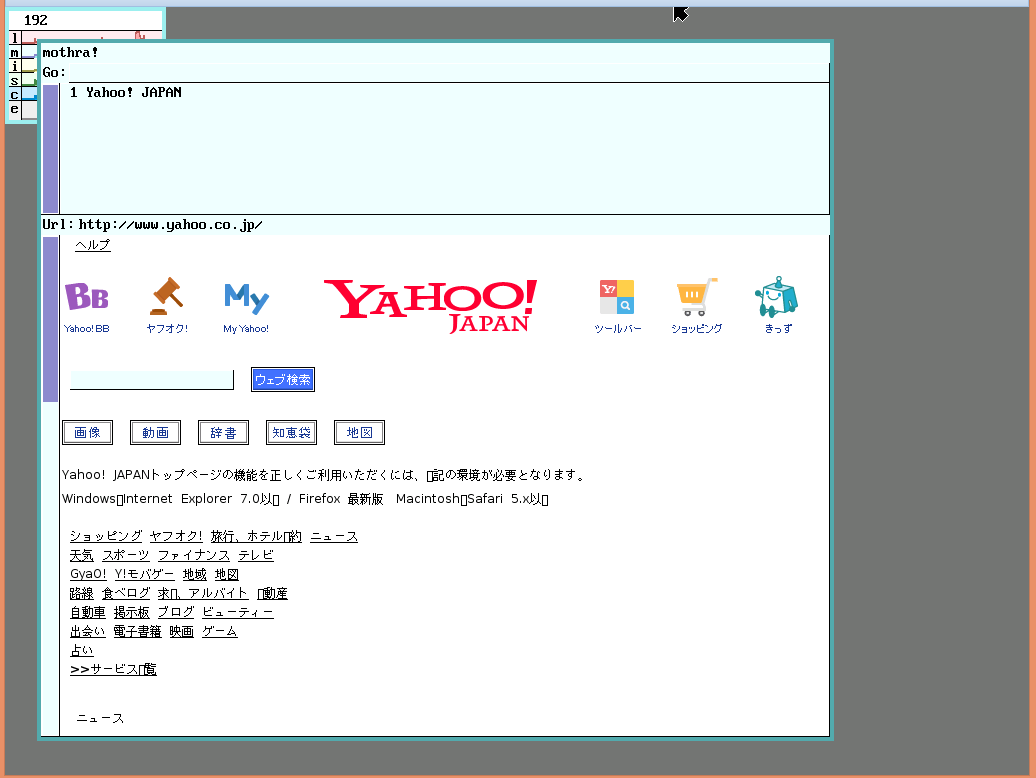This screenshot has width=1036, height=778.
Task: Open the 求人、アルバイト link
Action: click(x=203, y=593)
